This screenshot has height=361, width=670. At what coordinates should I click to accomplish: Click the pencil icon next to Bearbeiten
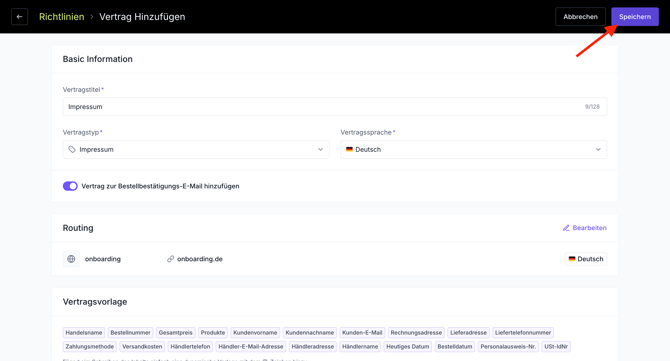click(x=566, y=228)
